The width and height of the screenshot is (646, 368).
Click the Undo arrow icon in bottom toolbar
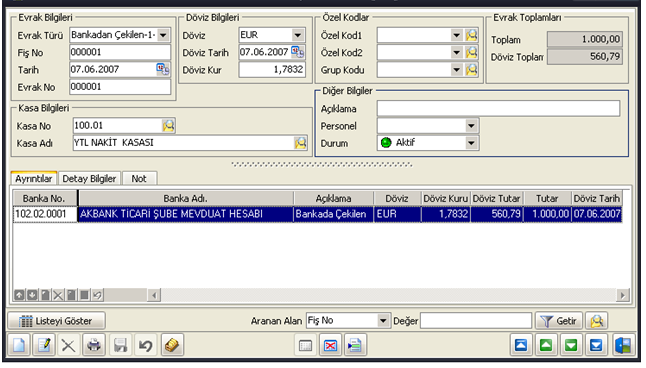pos(145,345)
